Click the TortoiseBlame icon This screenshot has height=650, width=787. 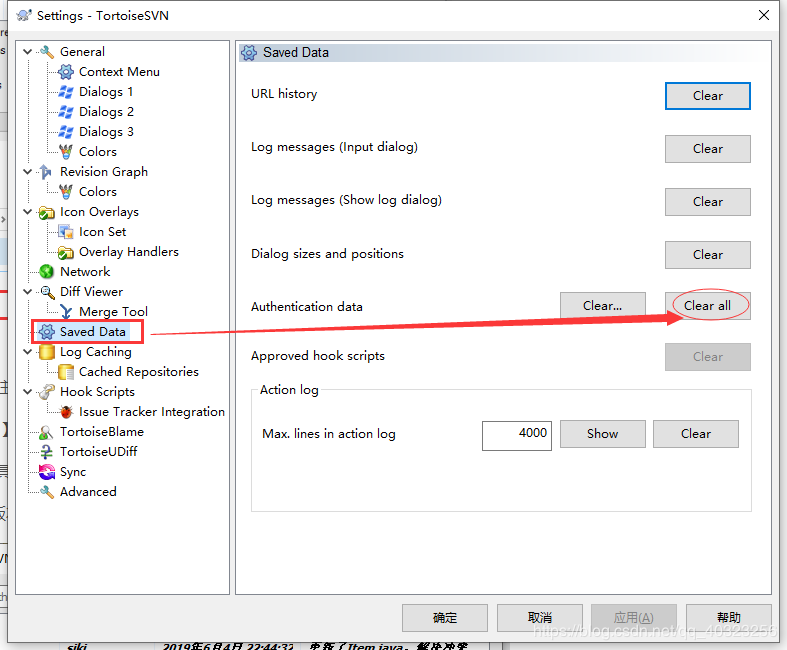tap(47, 432)
